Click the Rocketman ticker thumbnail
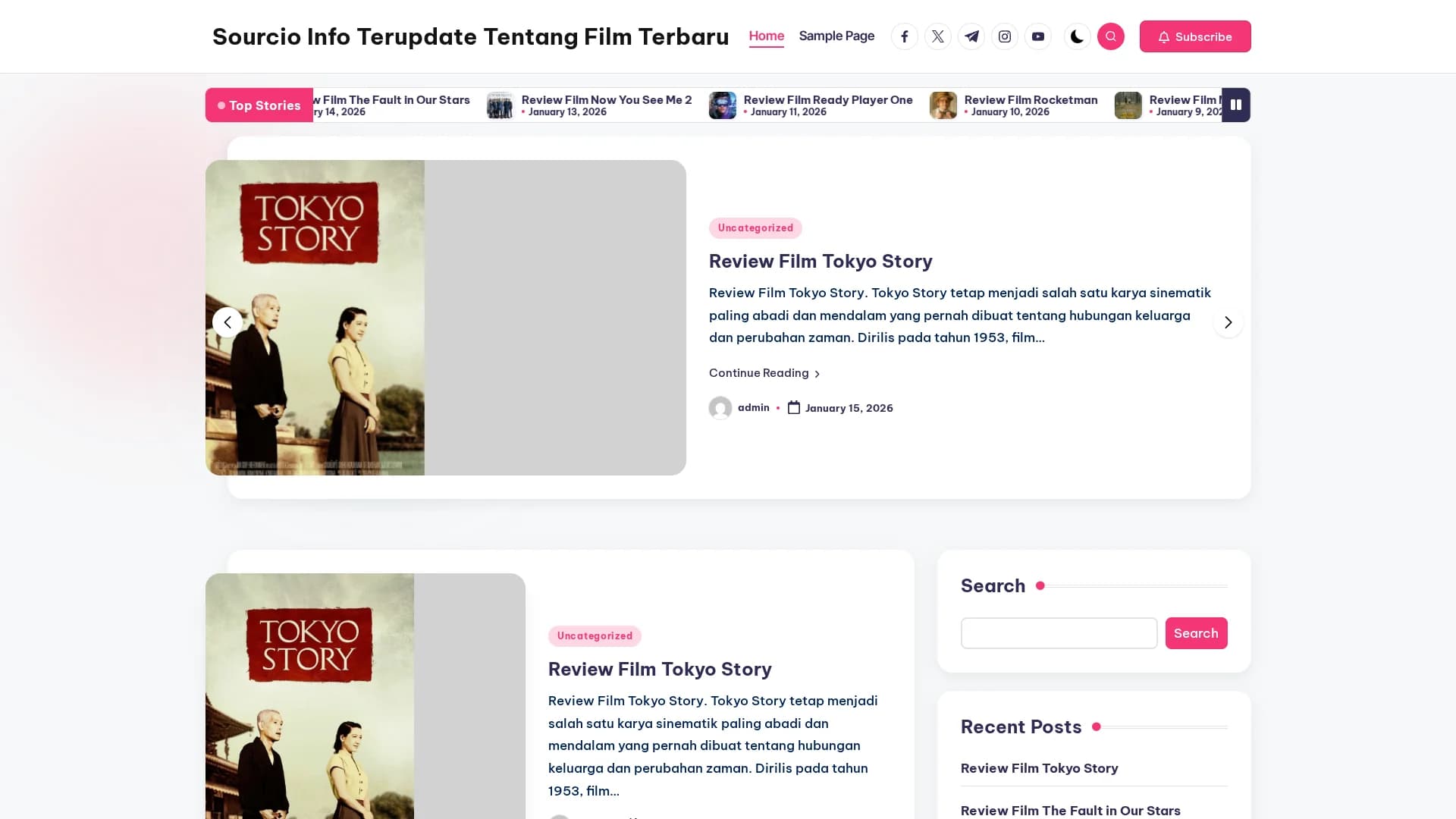Image resolution: width=1456 pixels, height=819 pixels. 943,105
